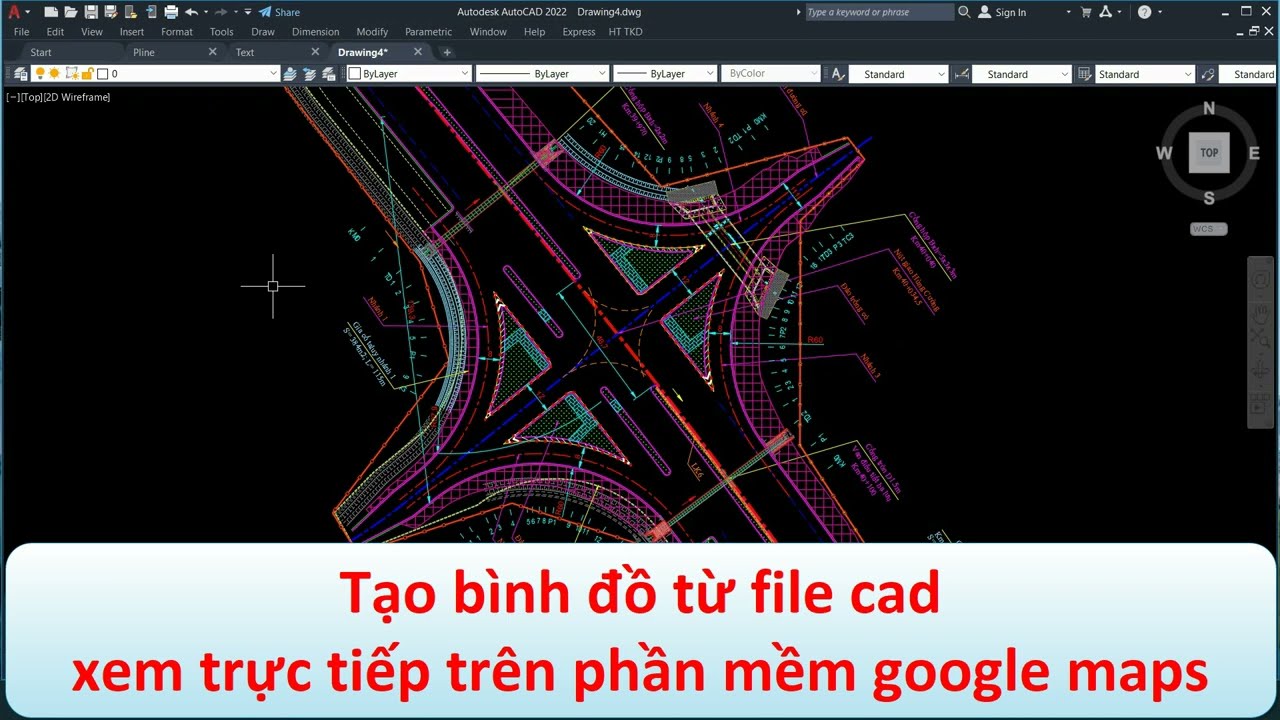1280x720 pixels.
Task: Click the ShowMotion icon in navigation bar
Action: coord(1262,404)
